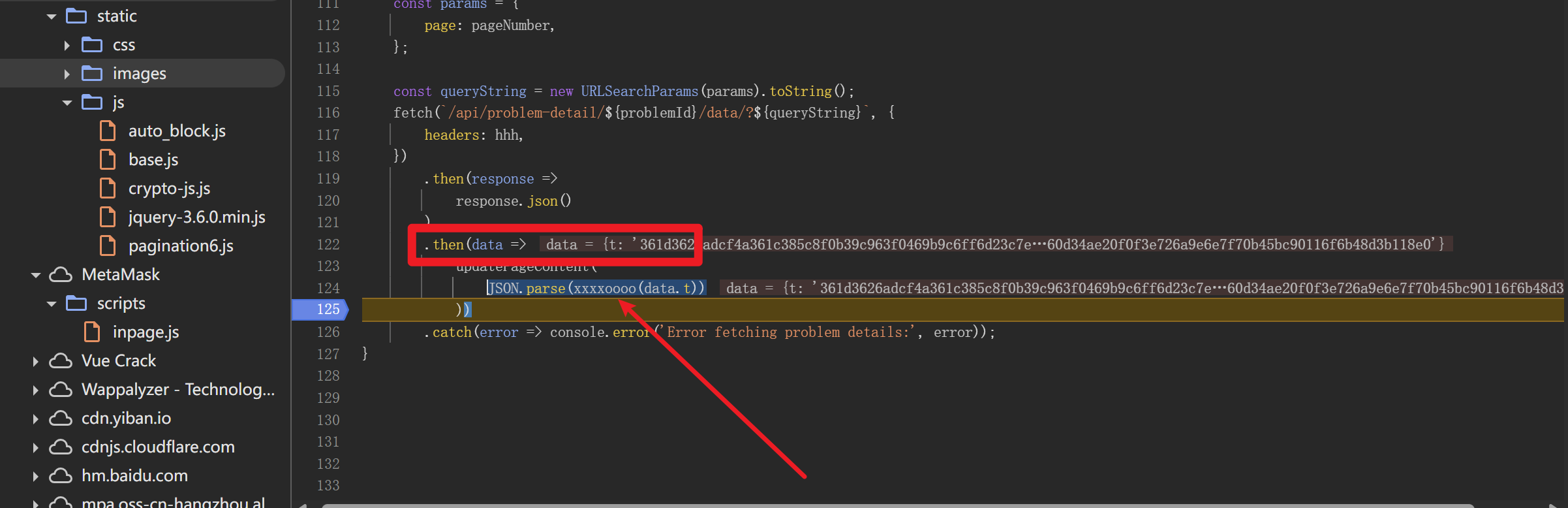Click the '.then(response =>' code on line 119

pos(491,178)
